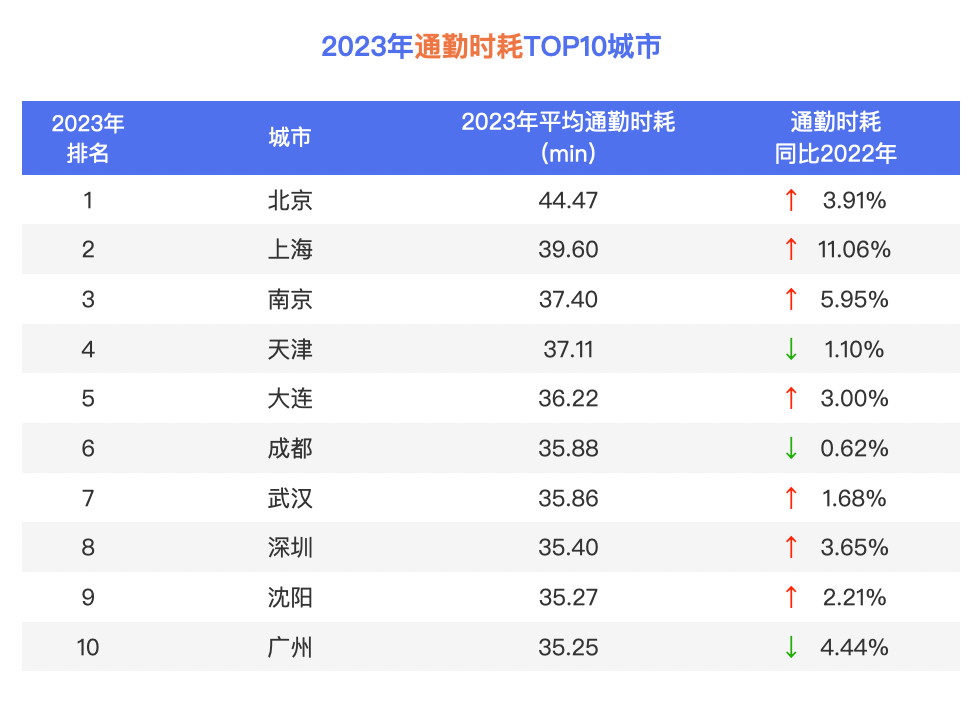This screenshot has width=980, height=702.
Task: Click the percentage 1.10%
Action: pos(854,349)
